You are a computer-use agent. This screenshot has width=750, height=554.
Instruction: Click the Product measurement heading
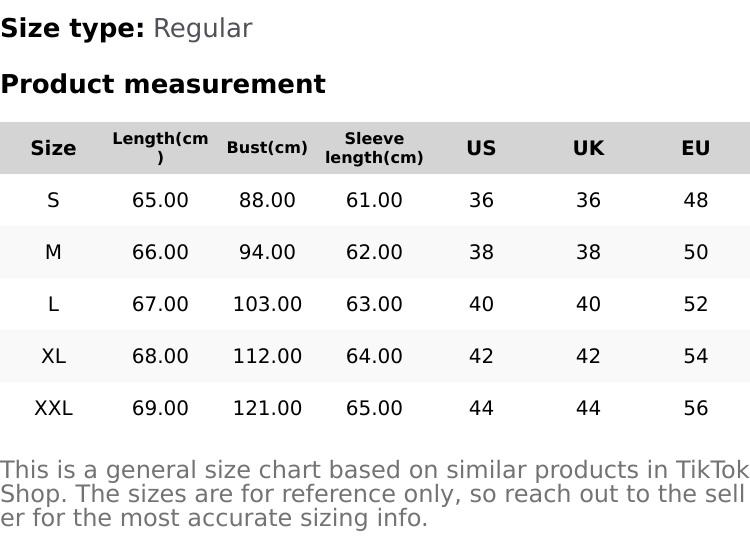coord(163,84)
